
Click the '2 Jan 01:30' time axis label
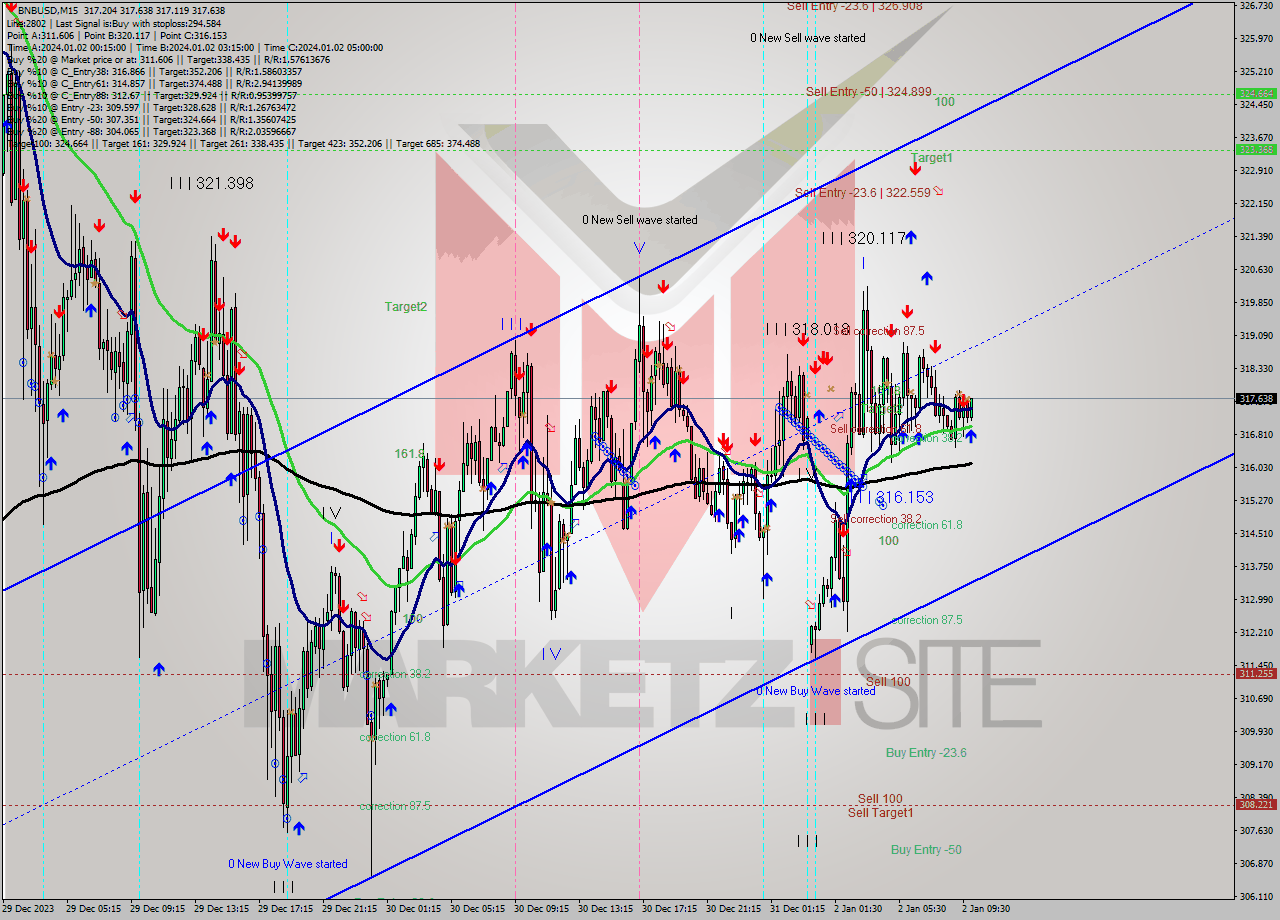(858, 909)
